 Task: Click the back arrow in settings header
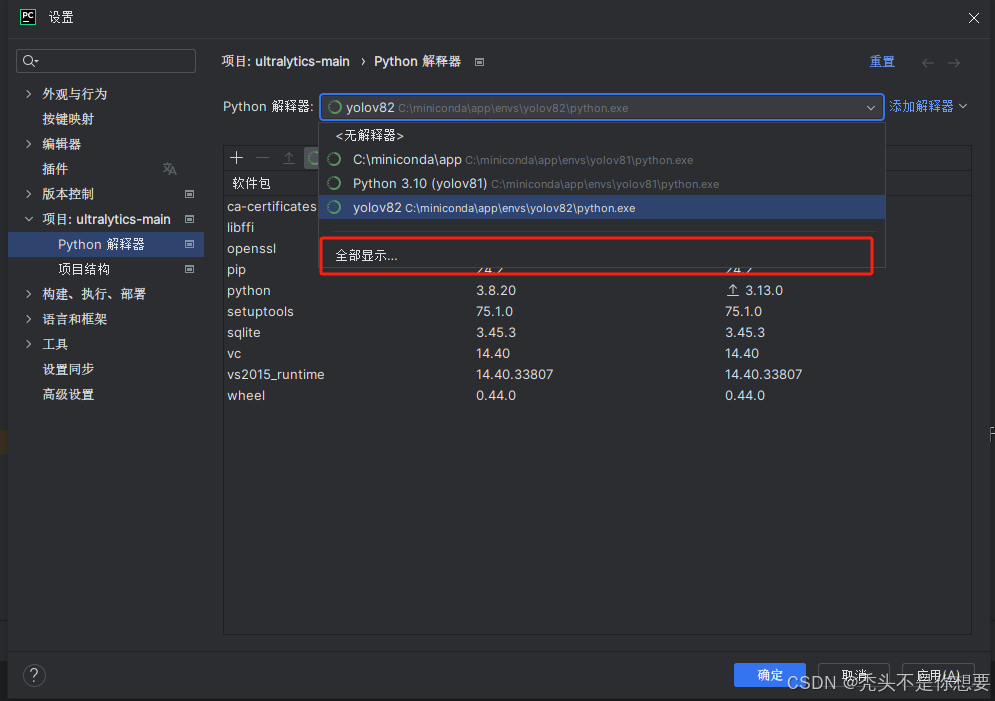pyautogui.click(x=928, y=62)
